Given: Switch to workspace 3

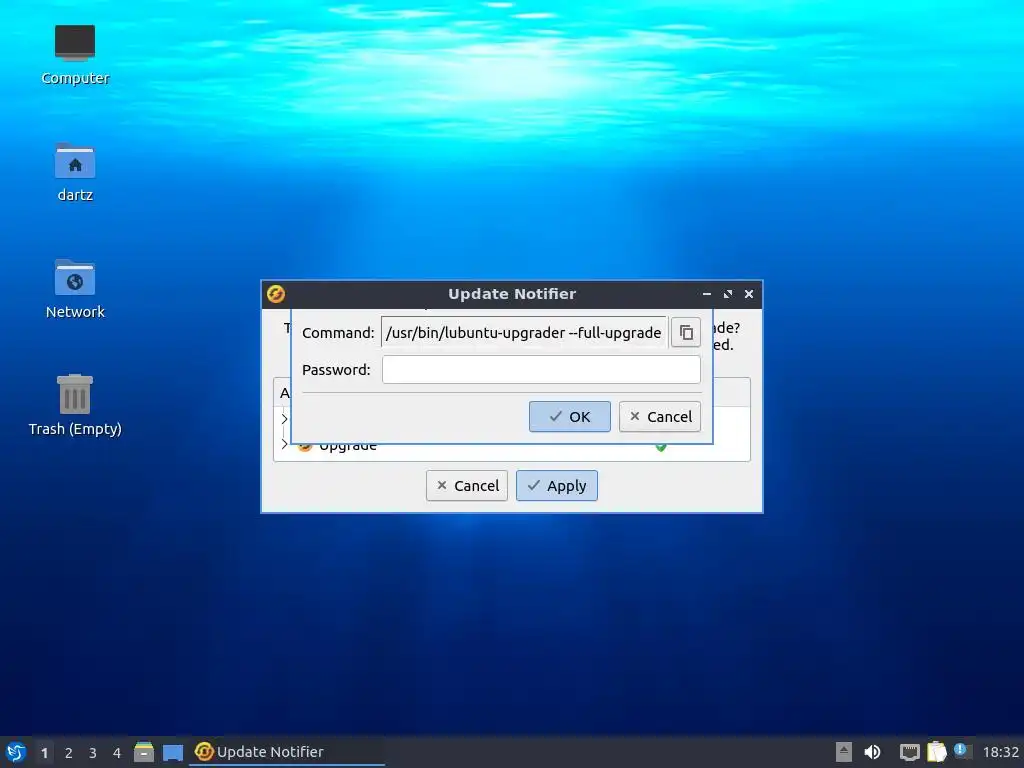Looking at the screenshot, I should 93,753.
